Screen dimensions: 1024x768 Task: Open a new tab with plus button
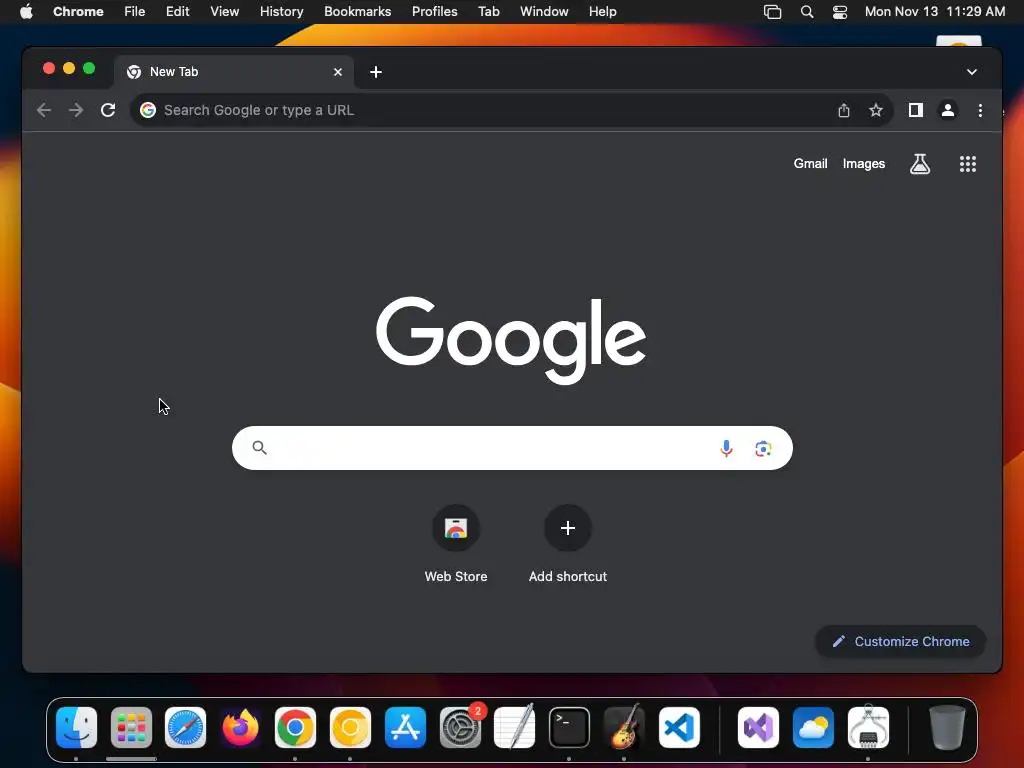tap(376, 72)
